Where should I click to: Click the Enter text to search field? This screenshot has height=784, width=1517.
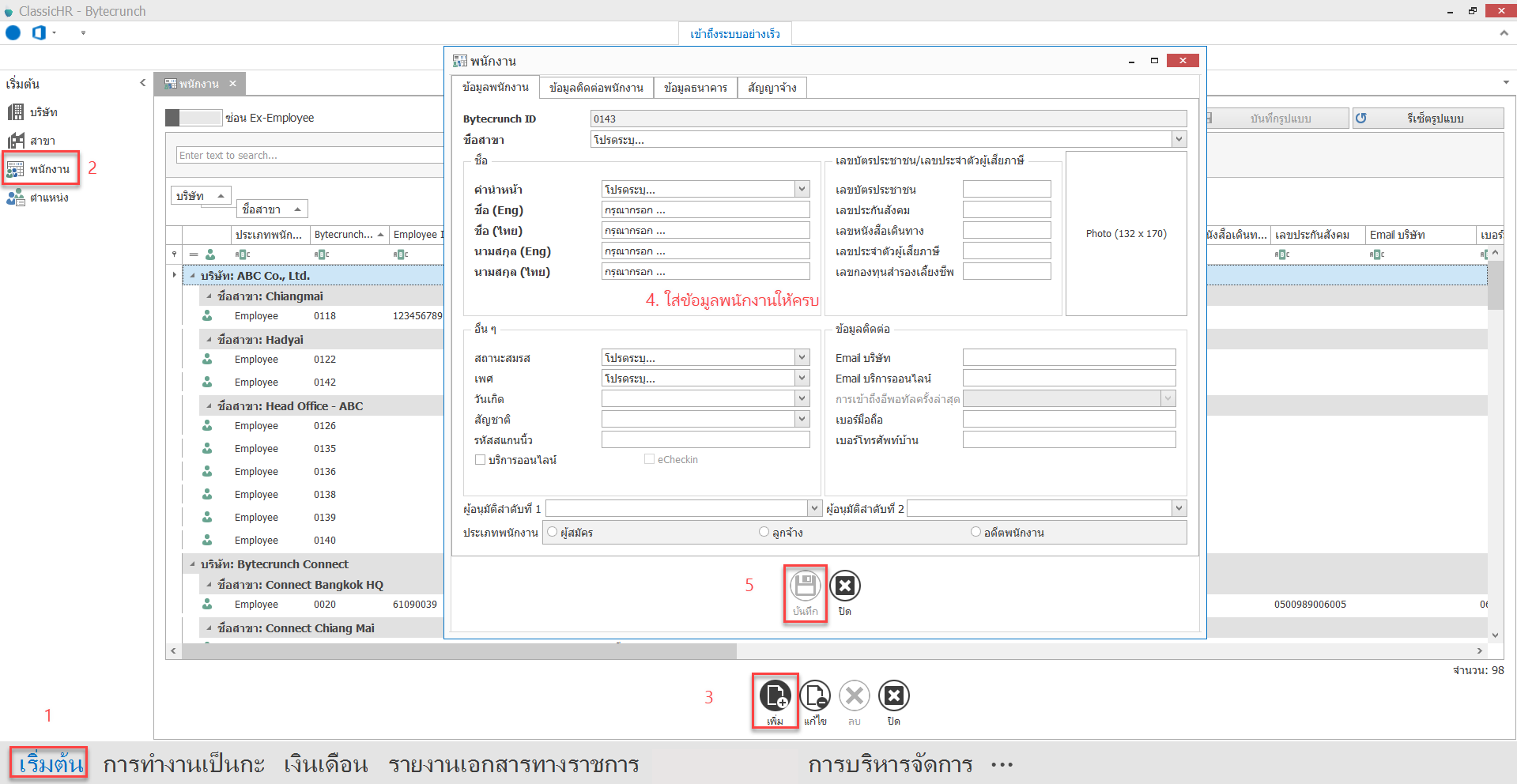309,155
